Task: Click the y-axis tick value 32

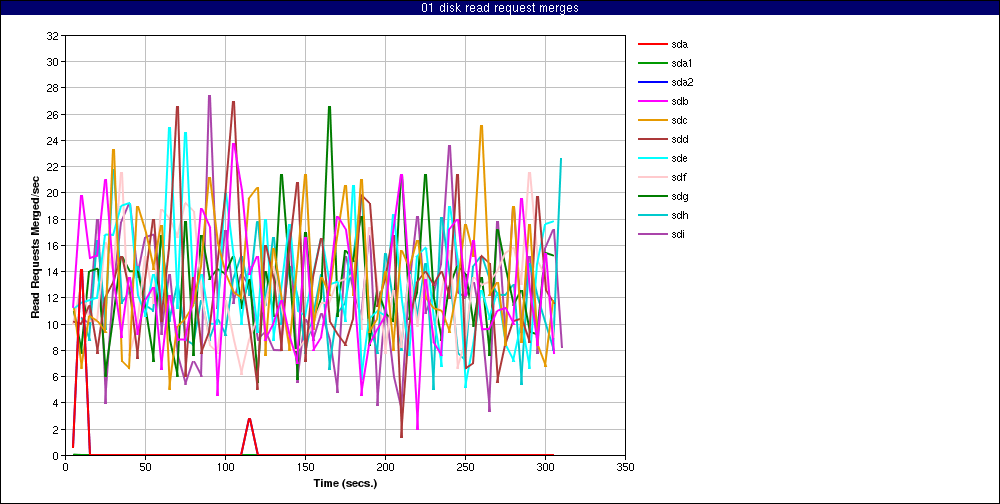Action: pyautogui.click(x=52, y=36)
